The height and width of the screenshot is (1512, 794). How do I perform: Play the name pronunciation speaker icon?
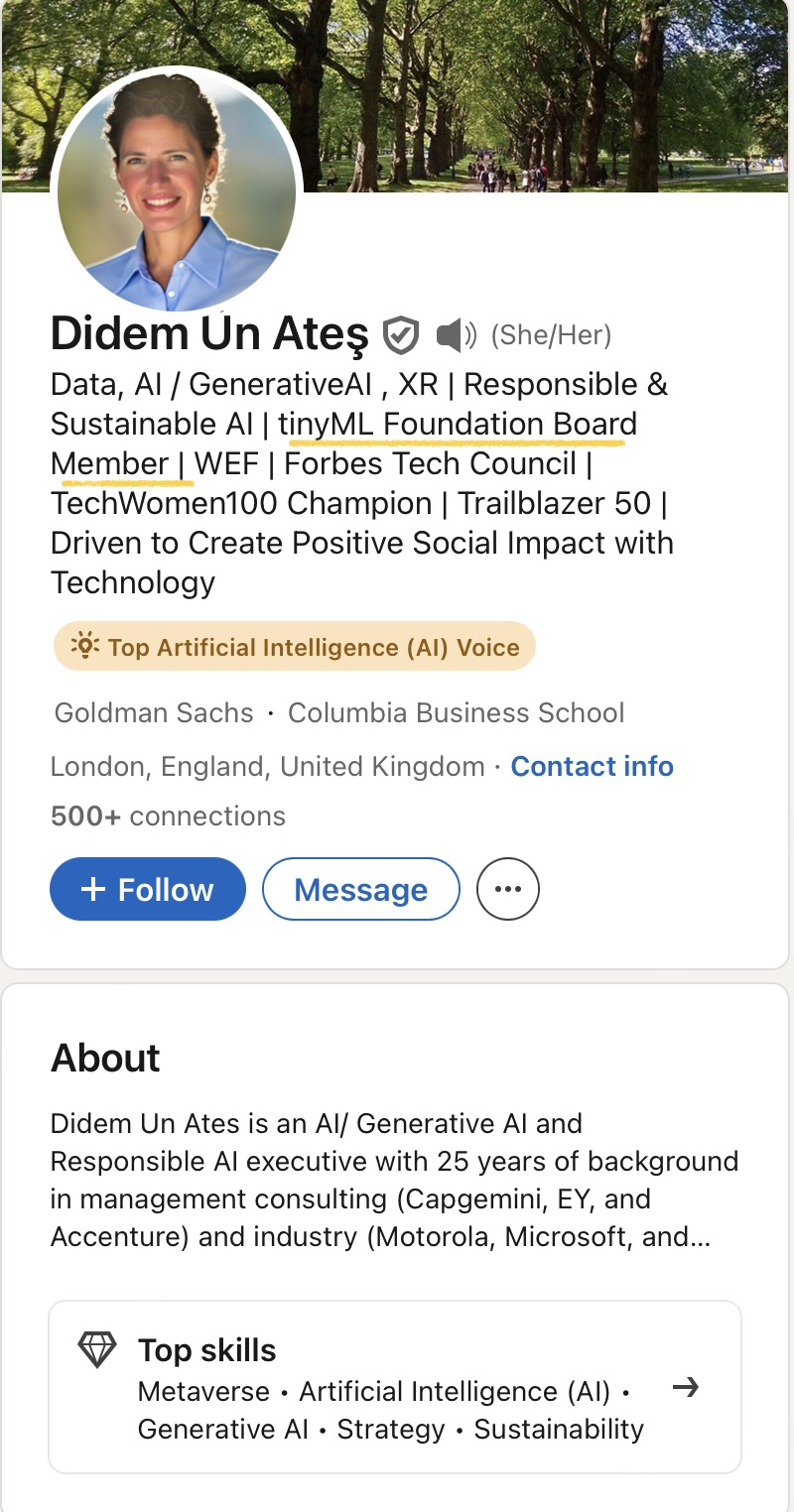tap(456, 335)
